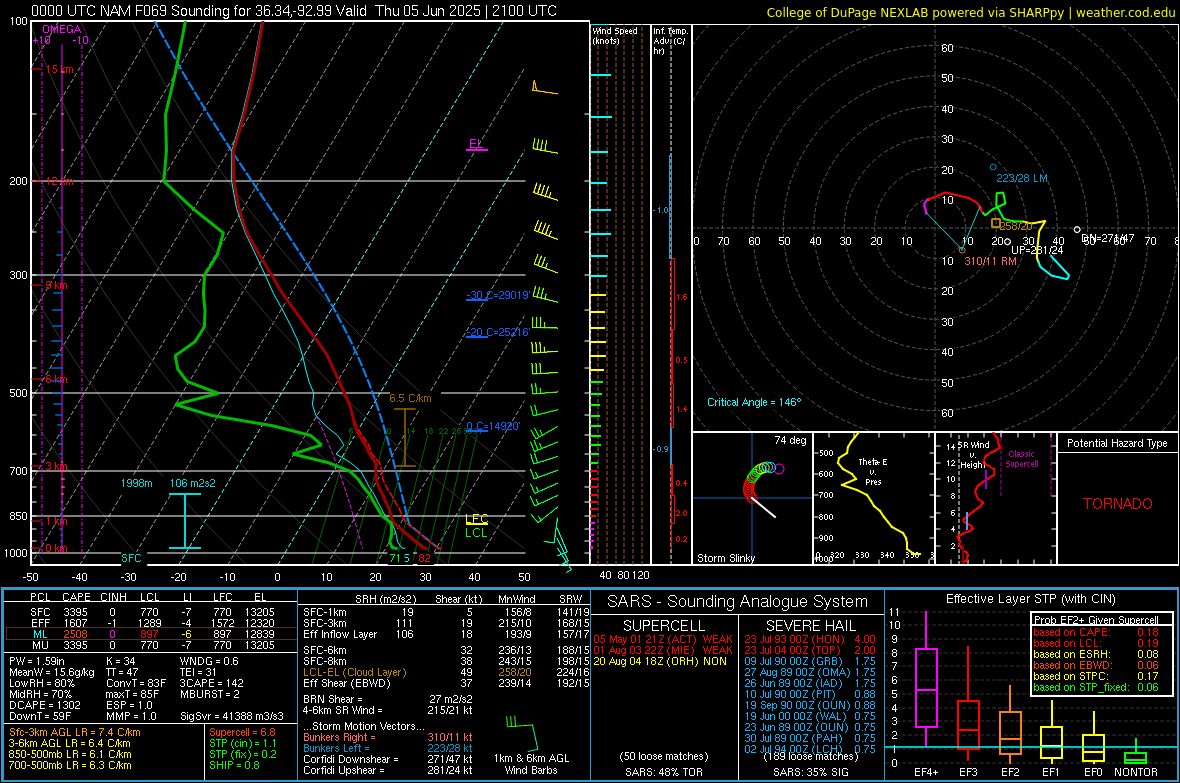This screenshot has width=1180, height=783.
Task: Click the Potential Hazard Type header
Action: (1117, 443)
